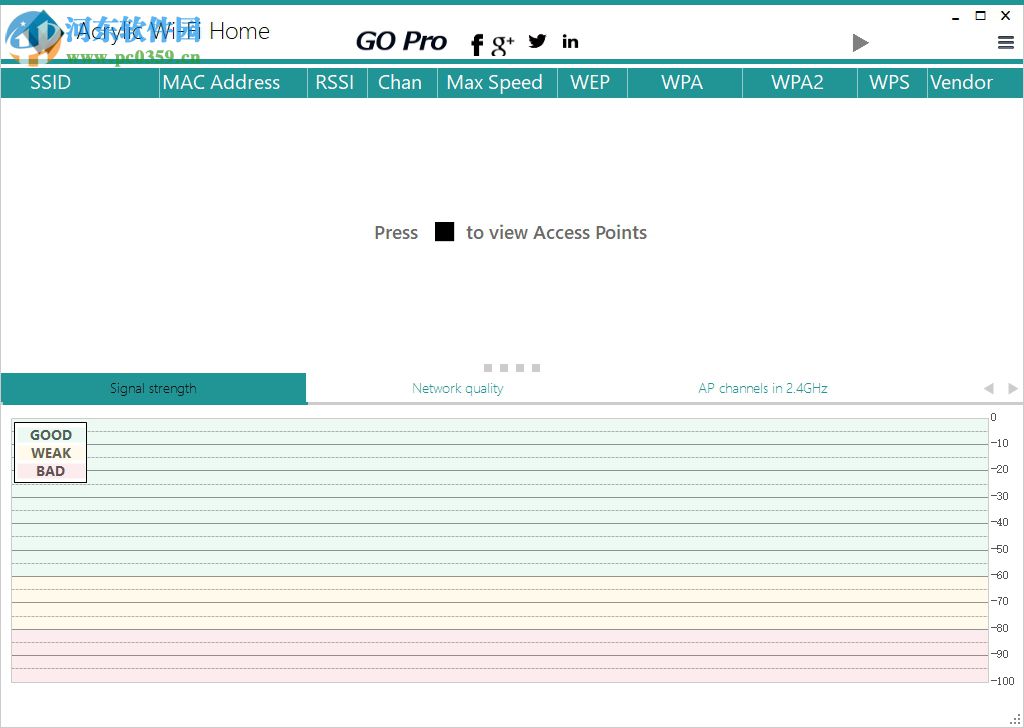
Task: Click the Acrylic Wi-Fi logo
Action: click(x=35, y=31)
